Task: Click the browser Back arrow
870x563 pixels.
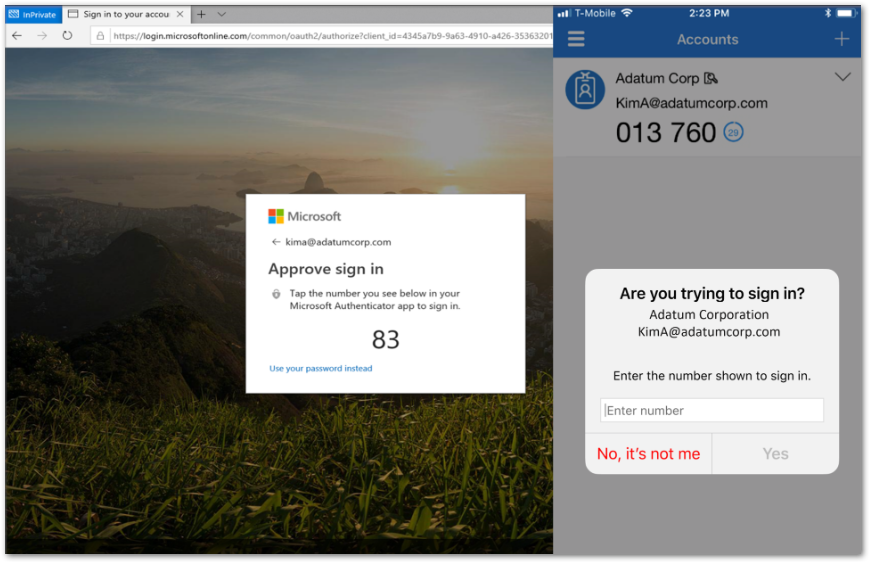Action: [x=17, y=35]
